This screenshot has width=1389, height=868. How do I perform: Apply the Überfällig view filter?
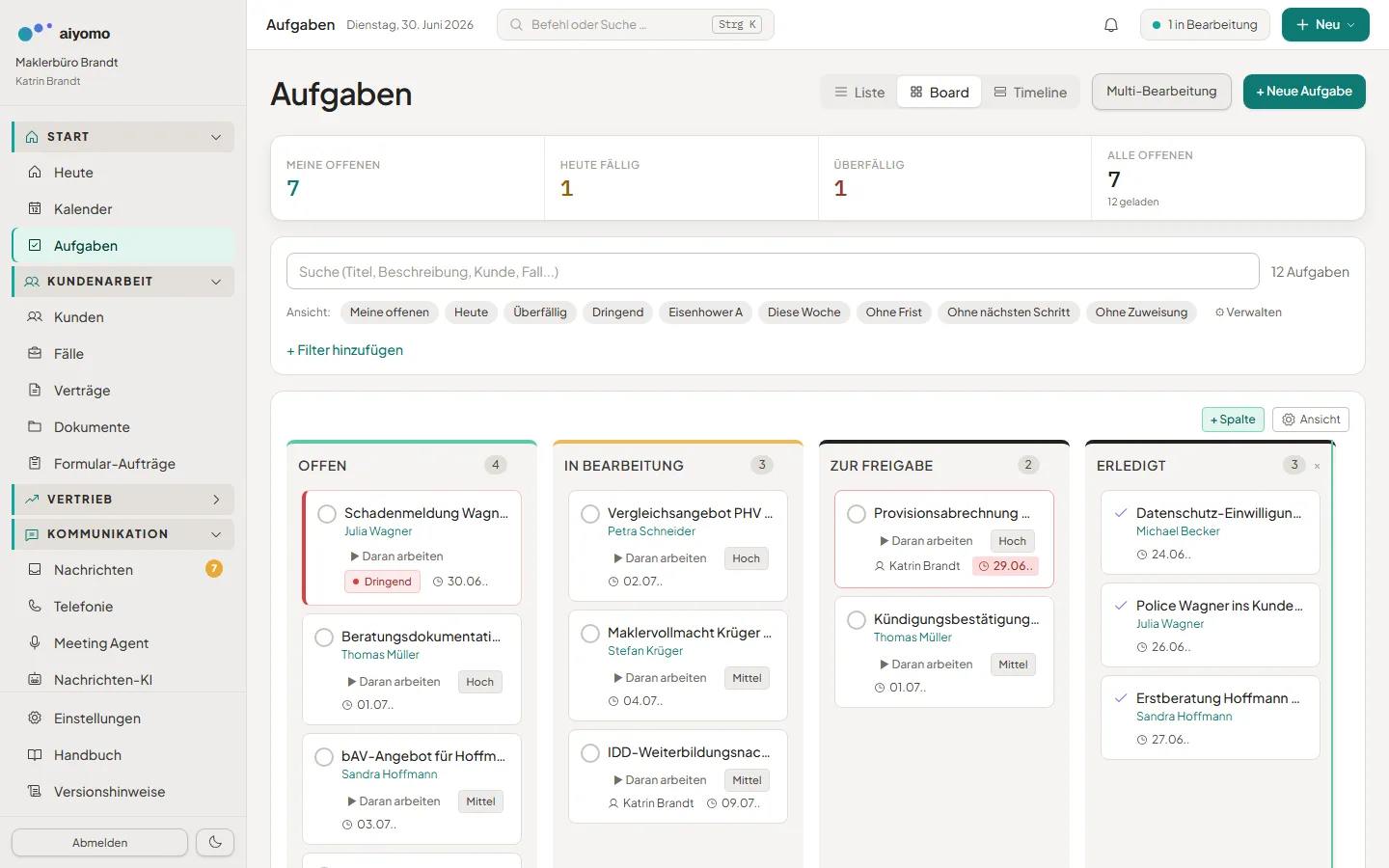coord(540,312)
